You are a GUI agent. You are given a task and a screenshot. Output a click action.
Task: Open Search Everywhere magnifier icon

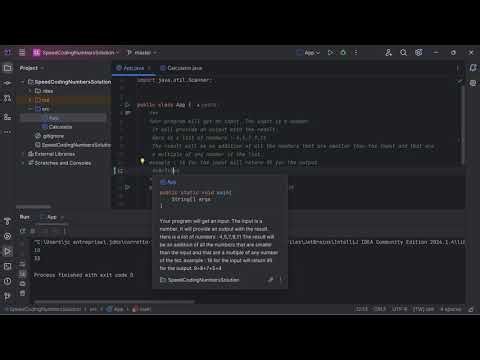[403, 53]
